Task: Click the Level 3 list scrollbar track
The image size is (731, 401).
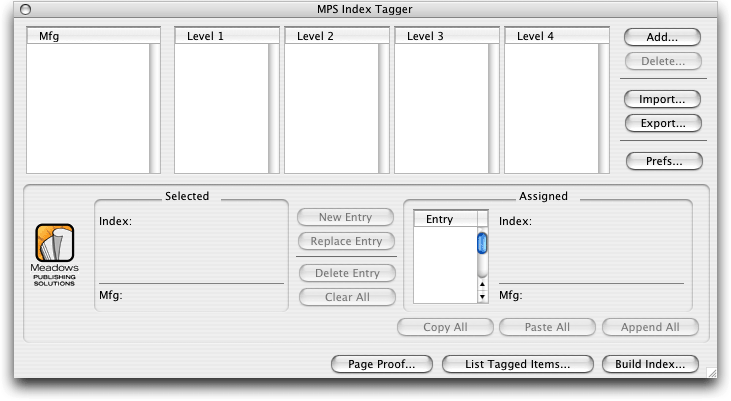Action: tap(494, 108)
